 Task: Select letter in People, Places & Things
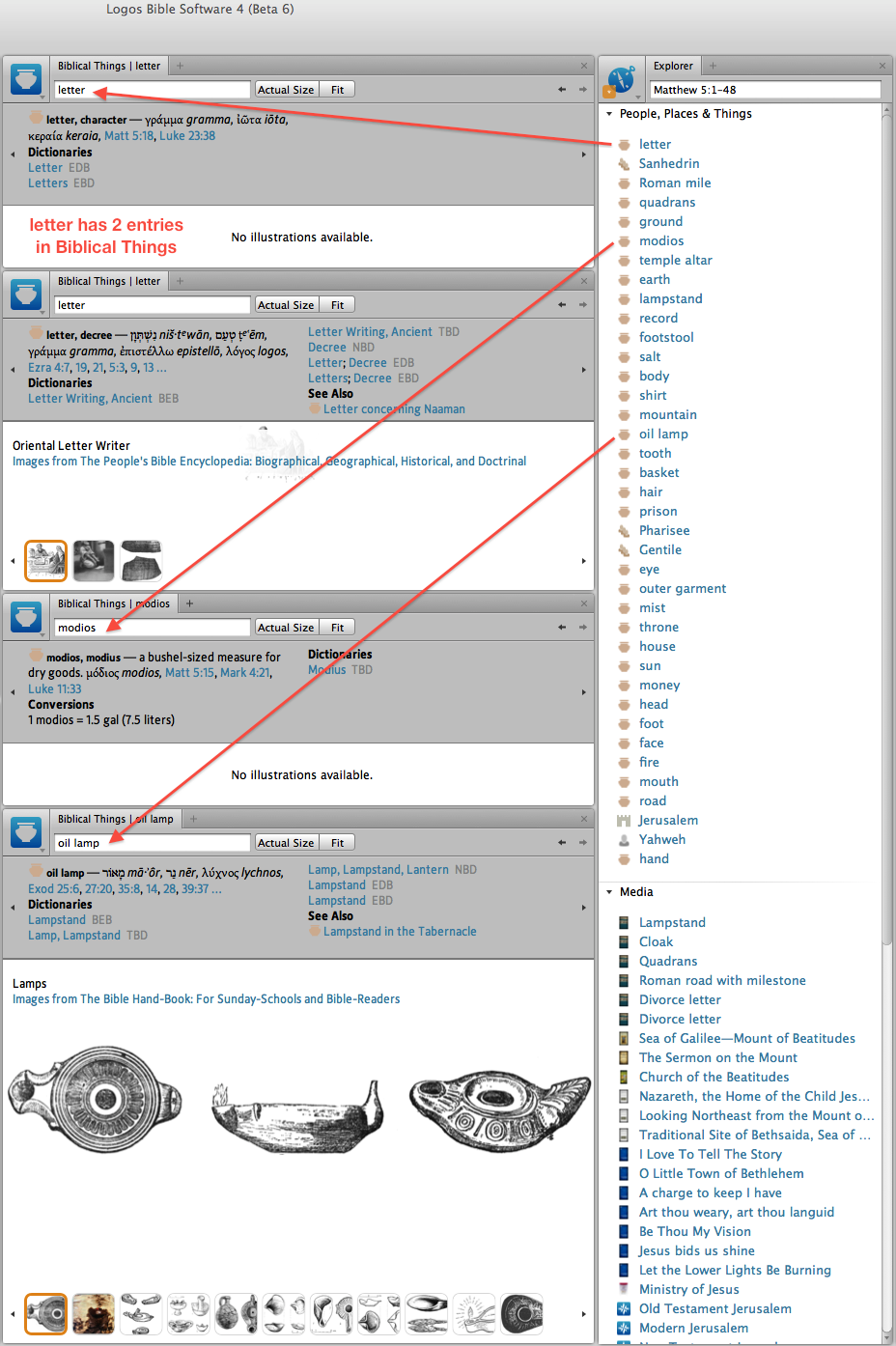[x=655, y=145]
